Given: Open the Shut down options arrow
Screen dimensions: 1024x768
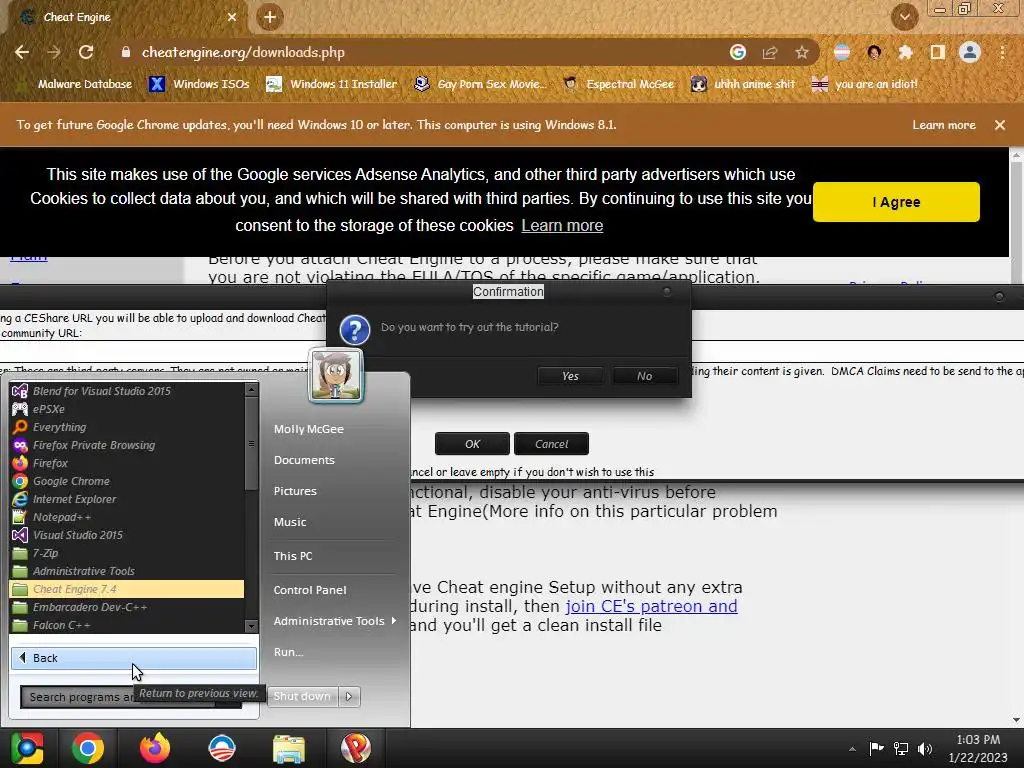Looking at the screenshot, I should tap(349, 696).
